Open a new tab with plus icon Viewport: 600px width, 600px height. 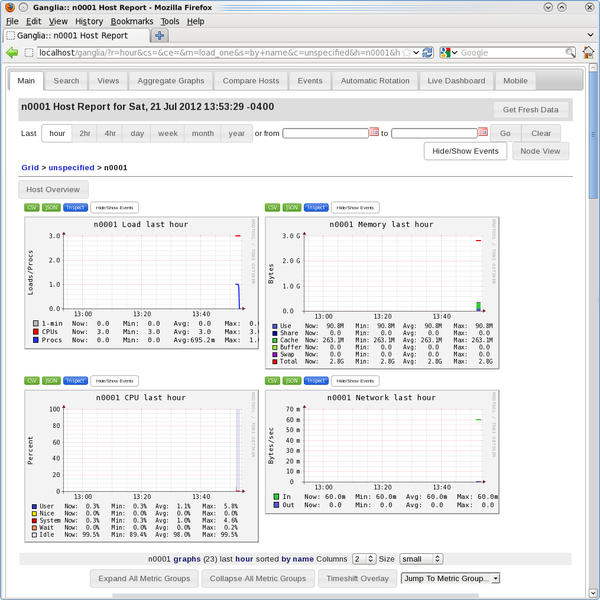[x=160, y=36]
